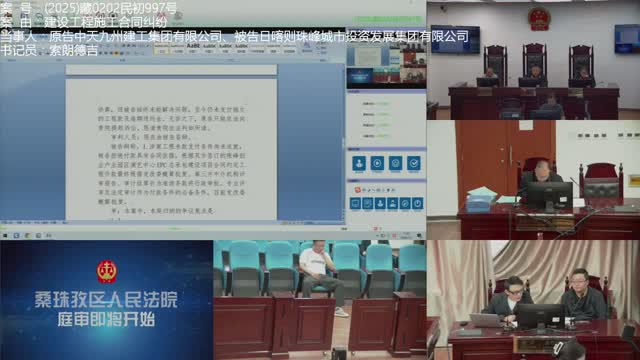
Task: Select the gallery seating camera feed
Action: [320, 300]
